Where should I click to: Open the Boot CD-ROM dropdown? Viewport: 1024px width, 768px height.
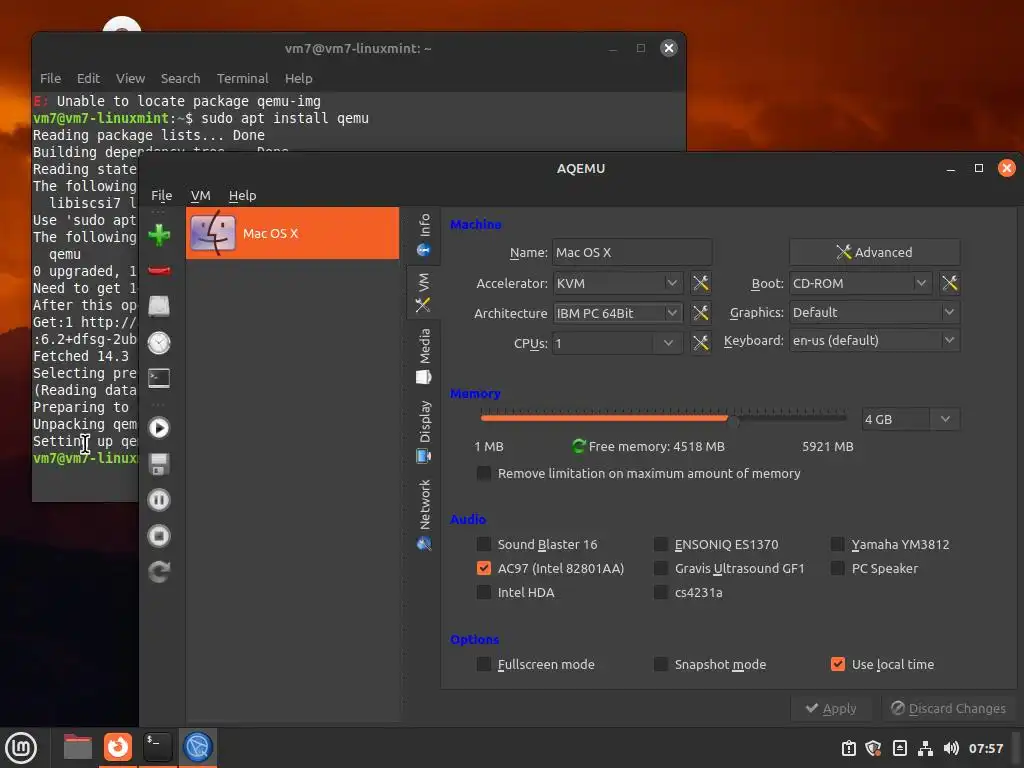click(861, 283)
